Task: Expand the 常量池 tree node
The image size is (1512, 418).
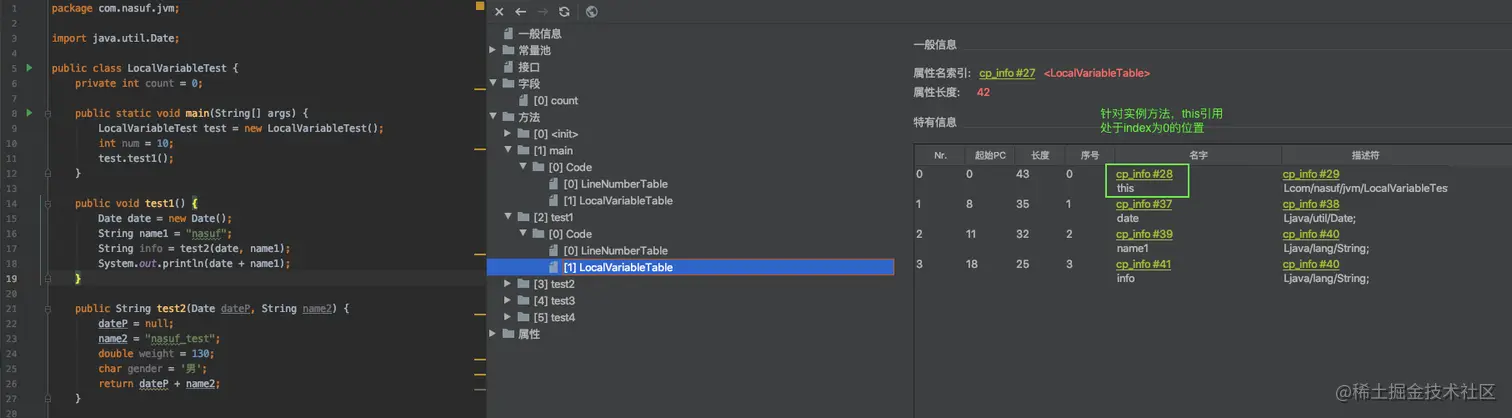Action: [493, 50]
